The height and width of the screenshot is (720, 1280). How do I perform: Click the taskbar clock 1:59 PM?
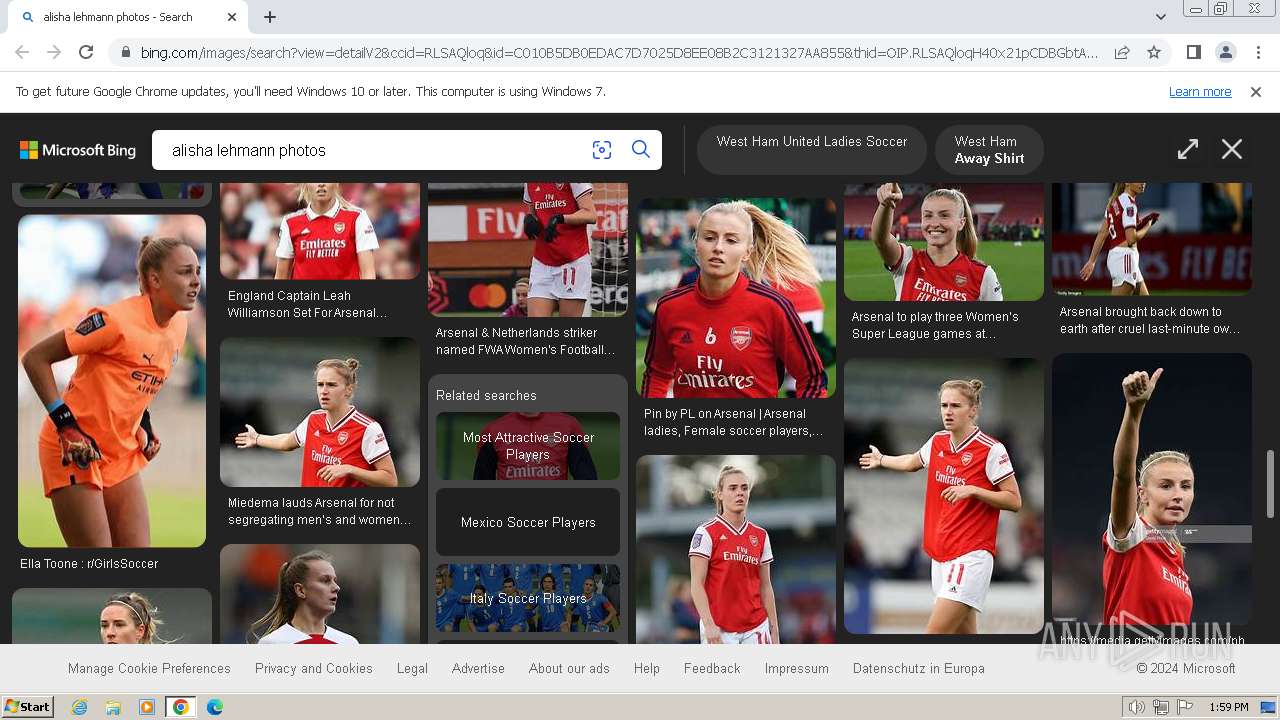tap(1228, 707)
